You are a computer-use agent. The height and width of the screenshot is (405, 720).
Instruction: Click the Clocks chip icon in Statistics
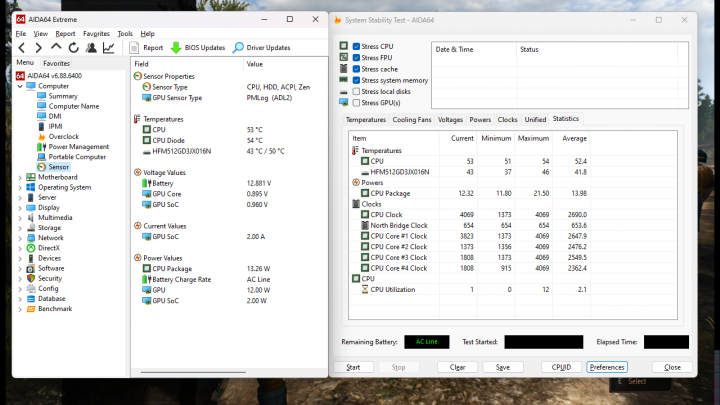click(x=355, y=204)
